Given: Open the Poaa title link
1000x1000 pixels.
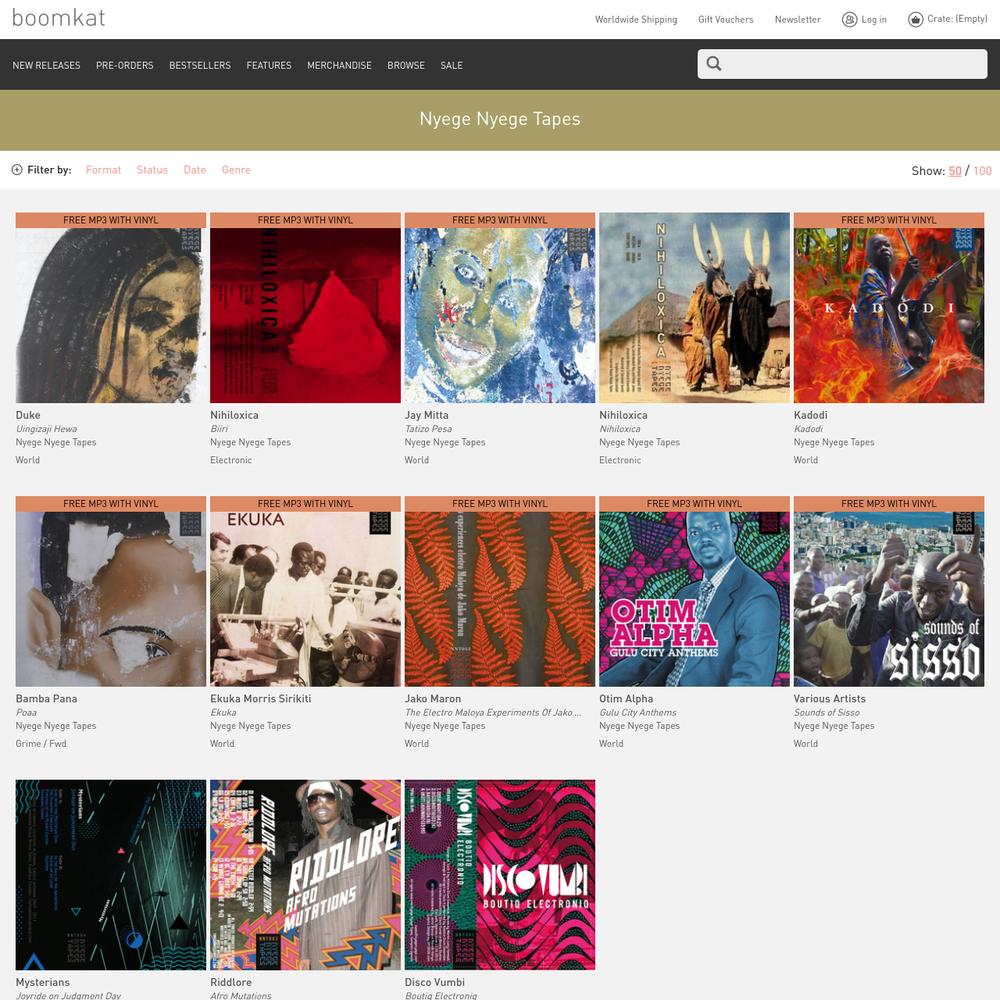Looking at the screenshot, I should [26, 713].
